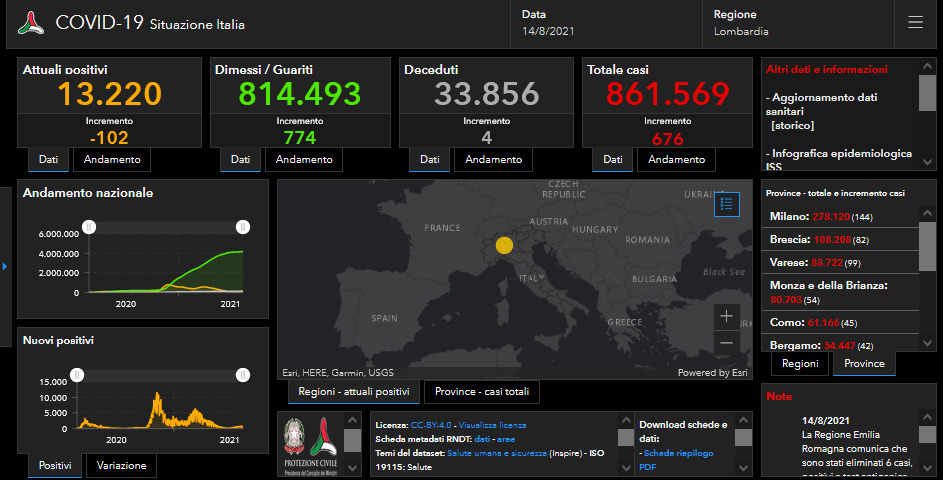Image resolution: width=943 pixels, height=480 pixels.
Task: Click the yellow Lombardia marker on the map
Action: pyautogui.click(x=504, y=245)
